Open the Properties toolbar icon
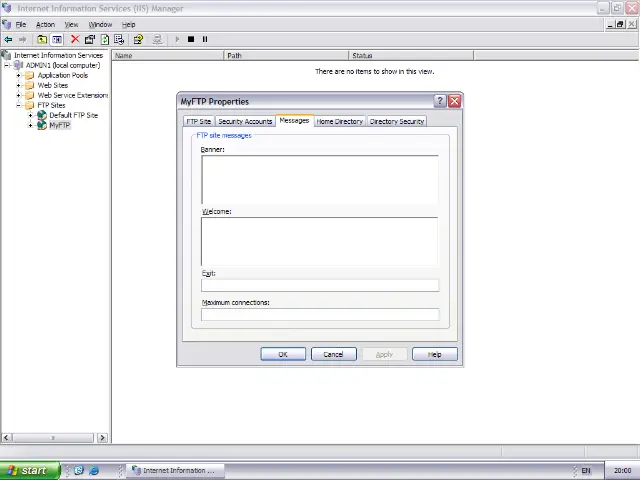 (x=90, y=39)
